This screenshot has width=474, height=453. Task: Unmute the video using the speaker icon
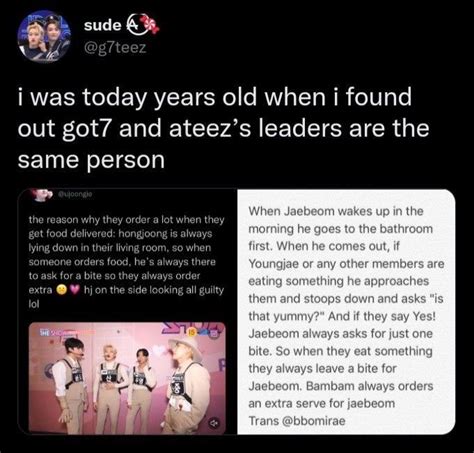pos(214,423)
